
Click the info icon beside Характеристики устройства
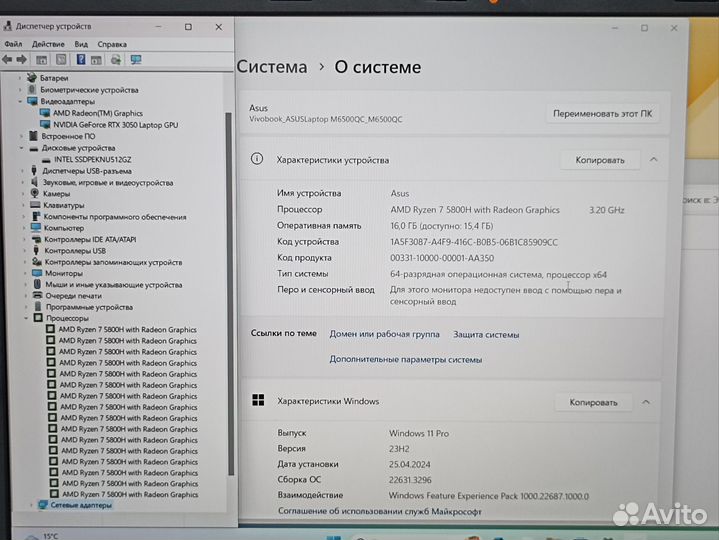(x=257, y=159)
